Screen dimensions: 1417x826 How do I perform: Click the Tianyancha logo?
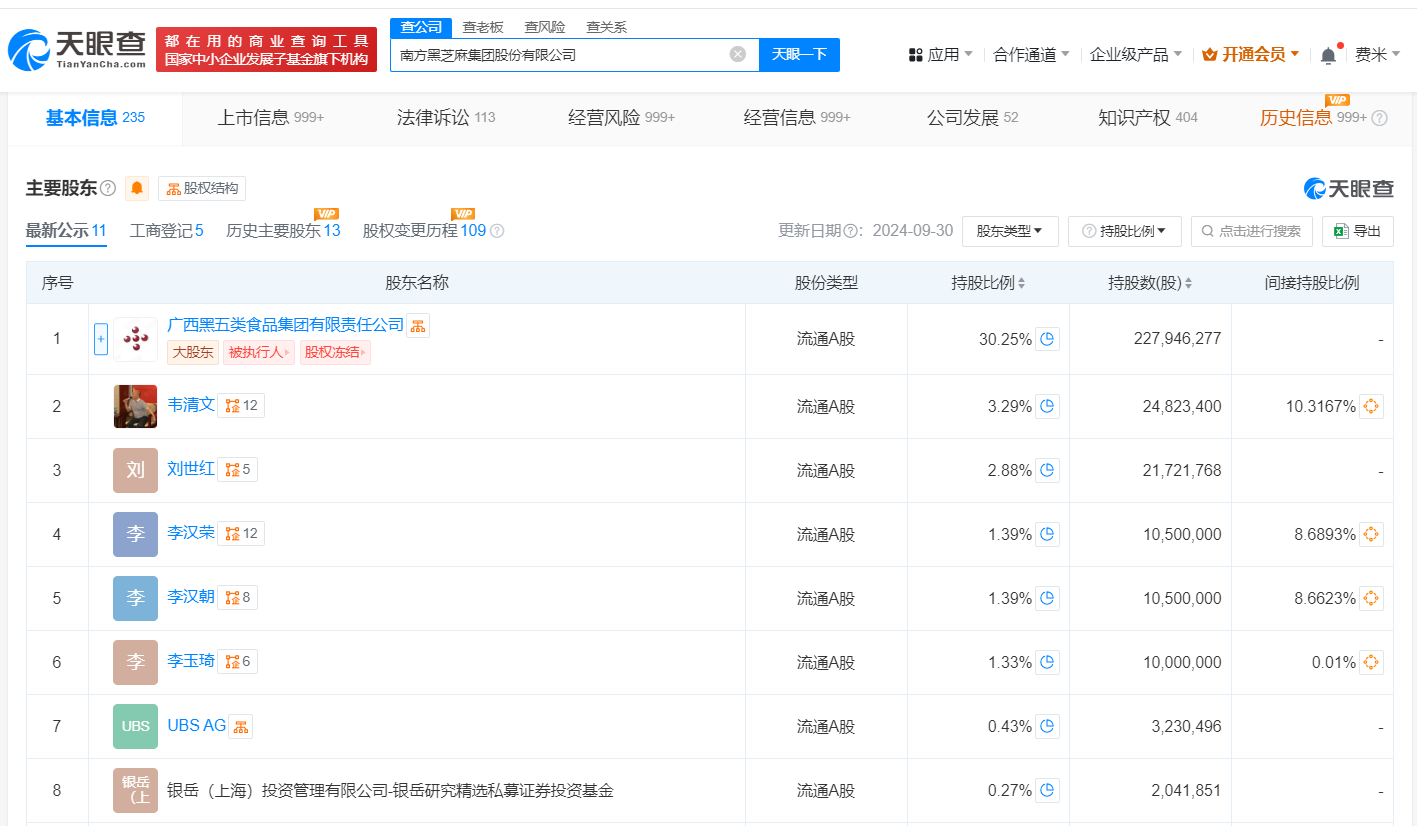77,49
